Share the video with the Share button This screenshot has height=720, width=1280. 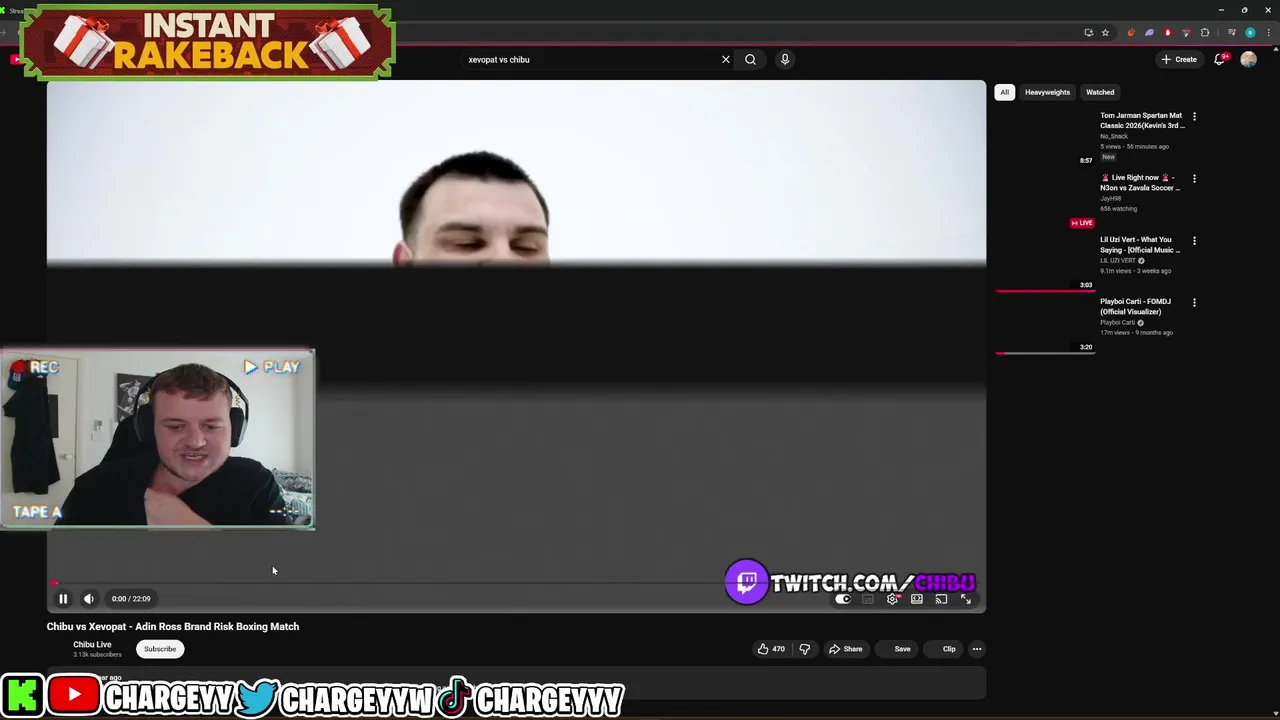point(845,649)
